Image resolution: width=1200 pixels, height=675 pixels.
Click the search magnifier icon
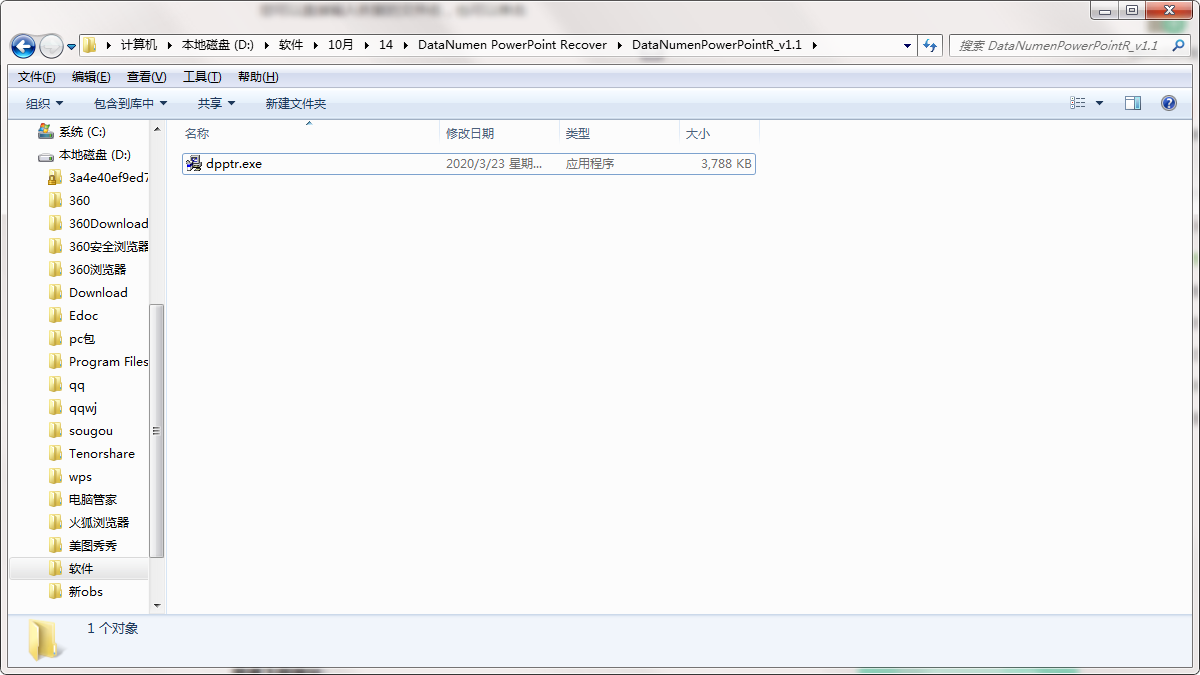coord(1180,46)
